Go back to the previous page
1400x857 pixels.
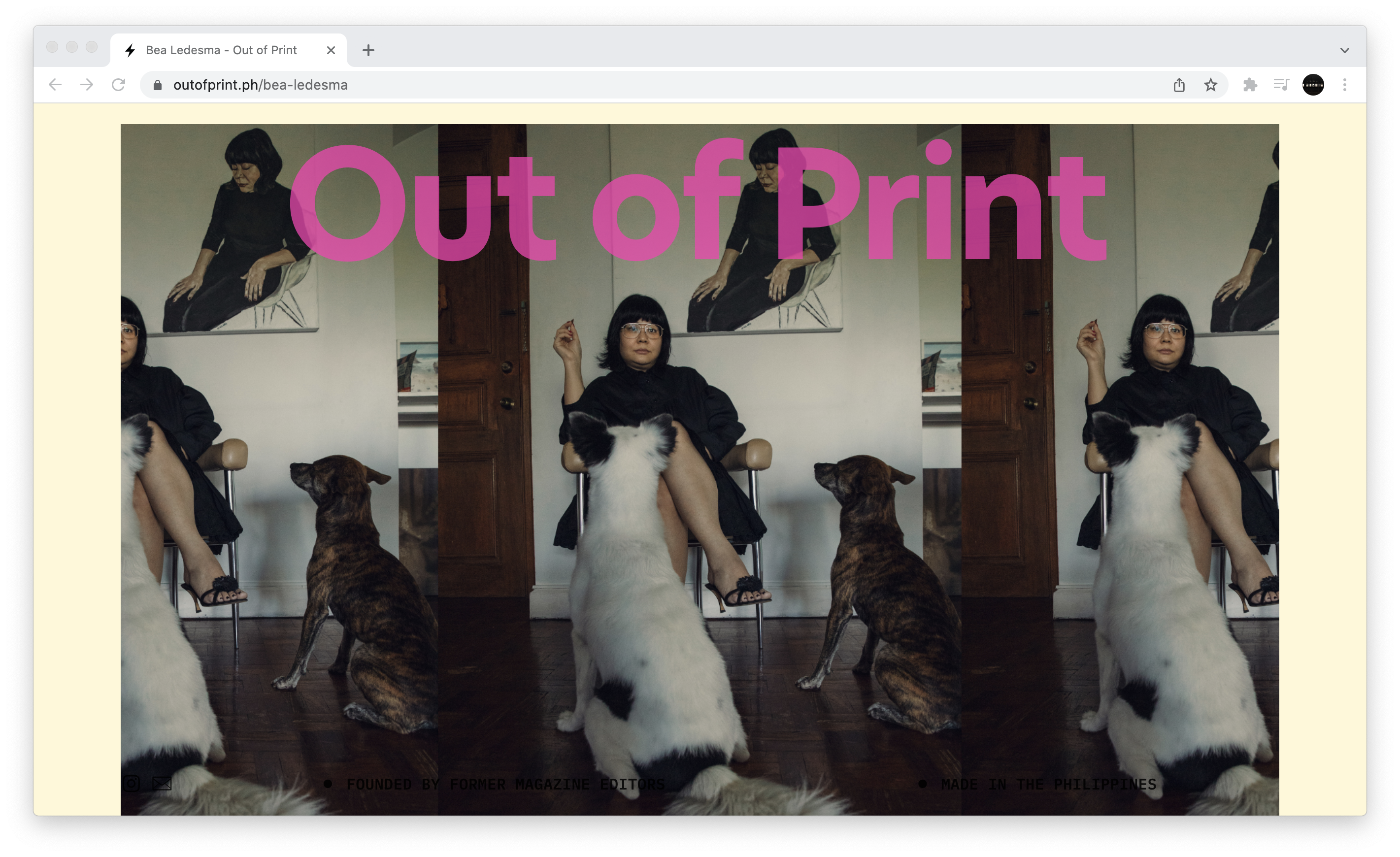tap(55, 85)
